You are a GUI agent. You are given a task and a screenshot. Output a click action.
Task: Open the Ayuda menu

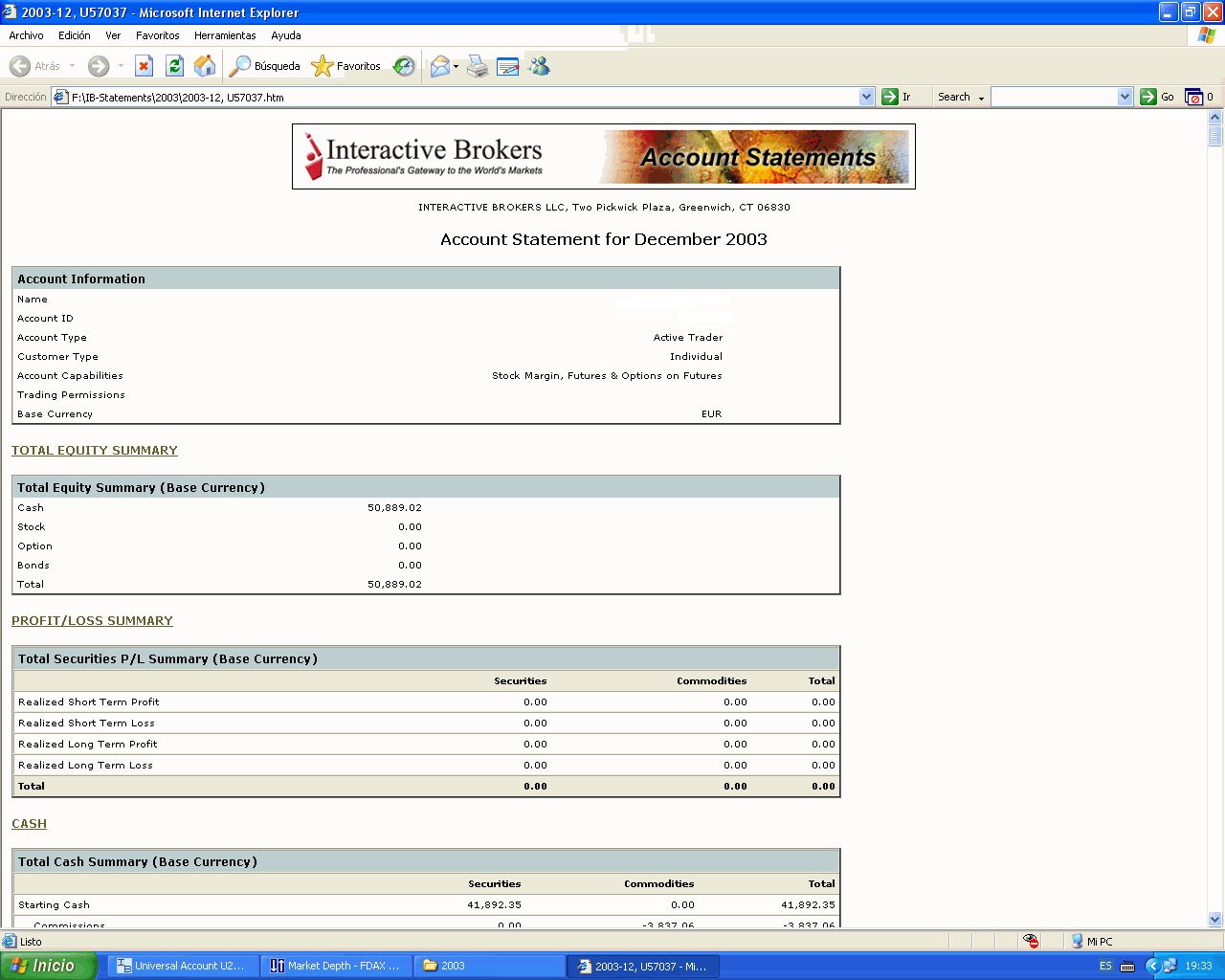(286, 35)
